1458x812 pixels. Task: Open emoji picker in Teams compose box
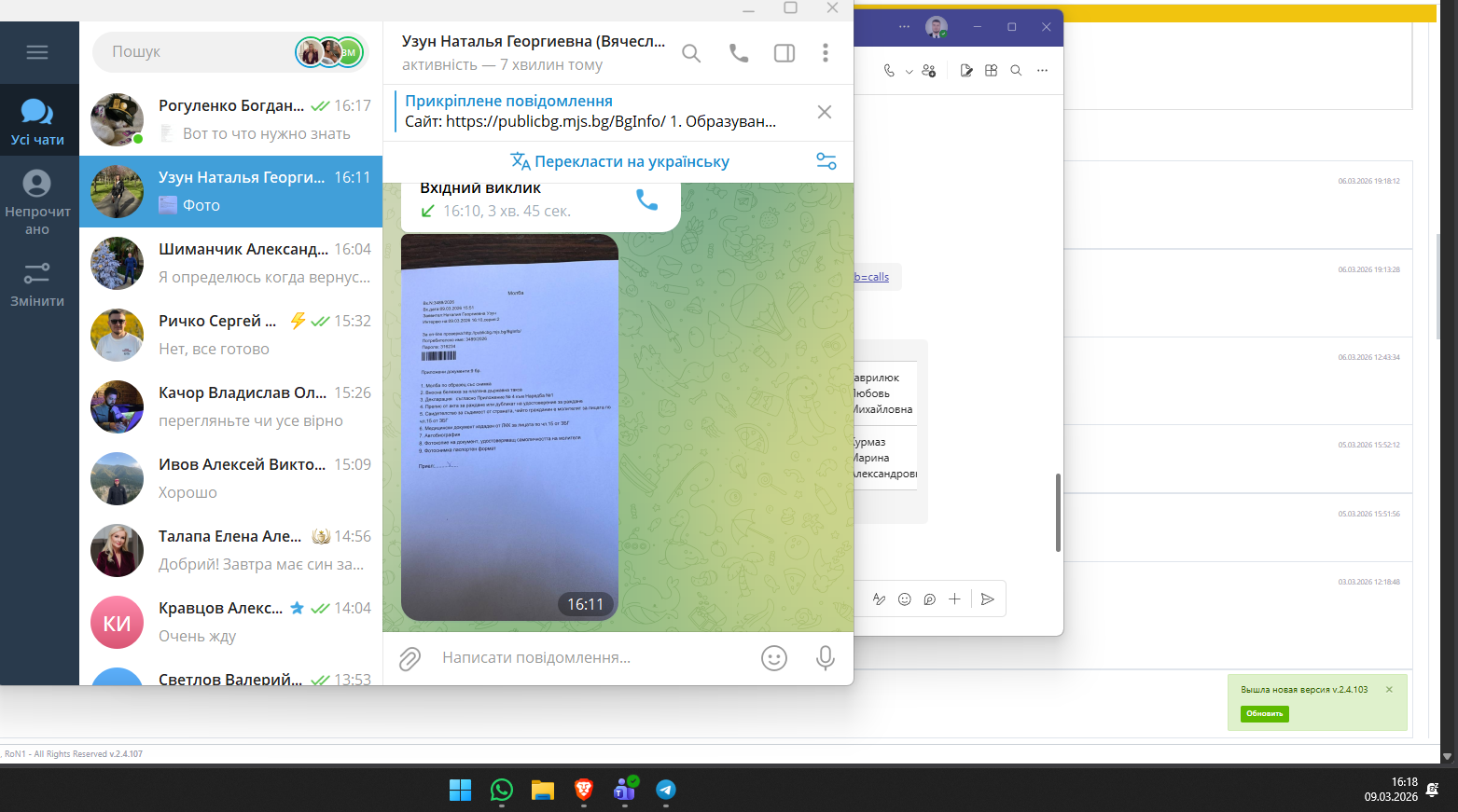(904, 599)
